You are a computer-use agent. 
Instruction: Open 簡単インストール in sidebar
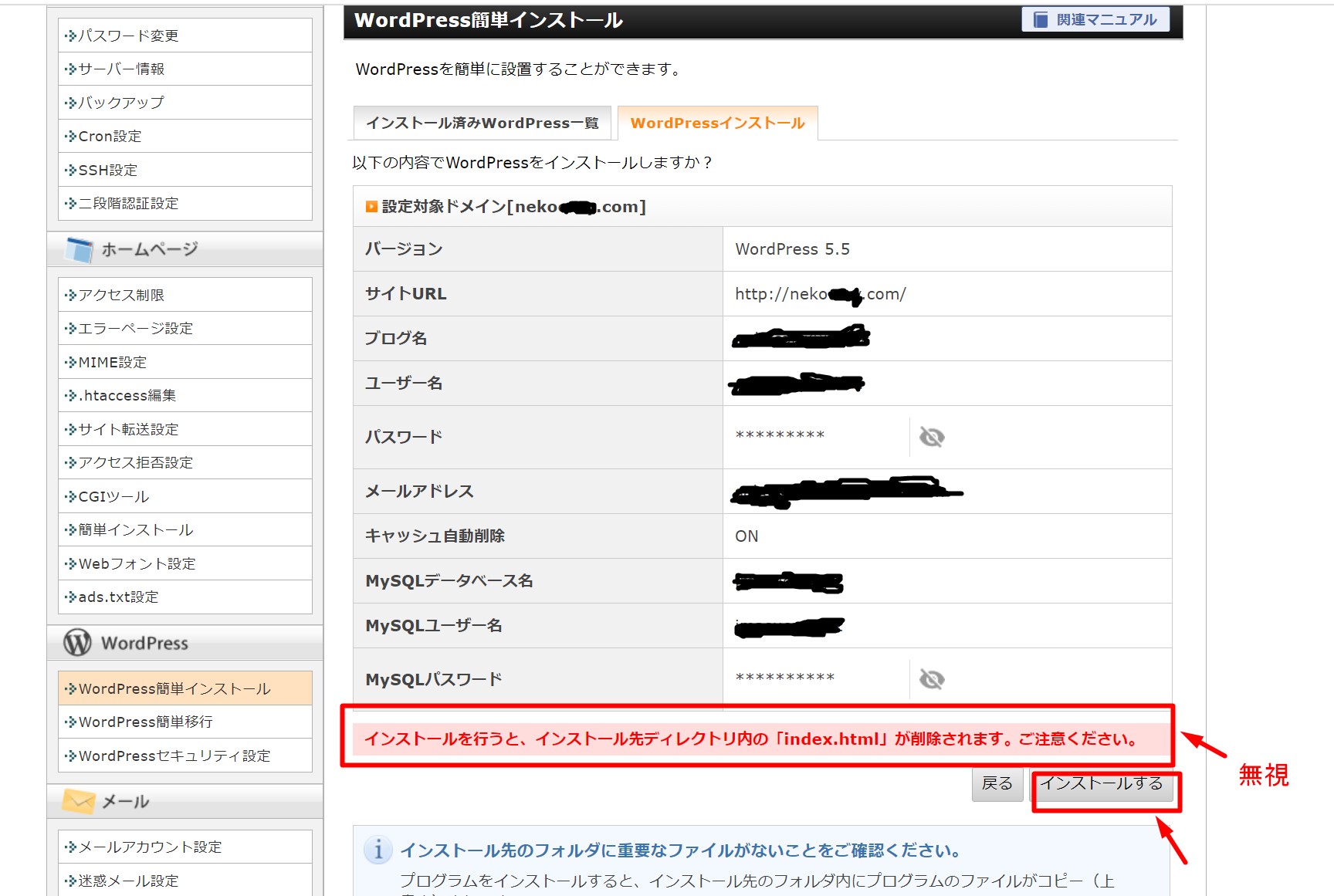coord(185,529)
